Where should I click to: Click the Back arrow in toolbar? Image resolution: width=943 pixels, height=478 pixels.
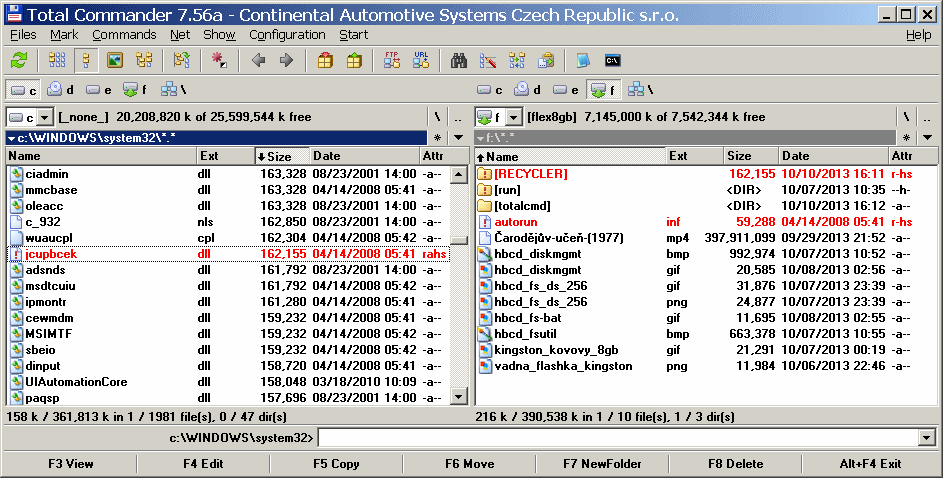coord(258,60)
